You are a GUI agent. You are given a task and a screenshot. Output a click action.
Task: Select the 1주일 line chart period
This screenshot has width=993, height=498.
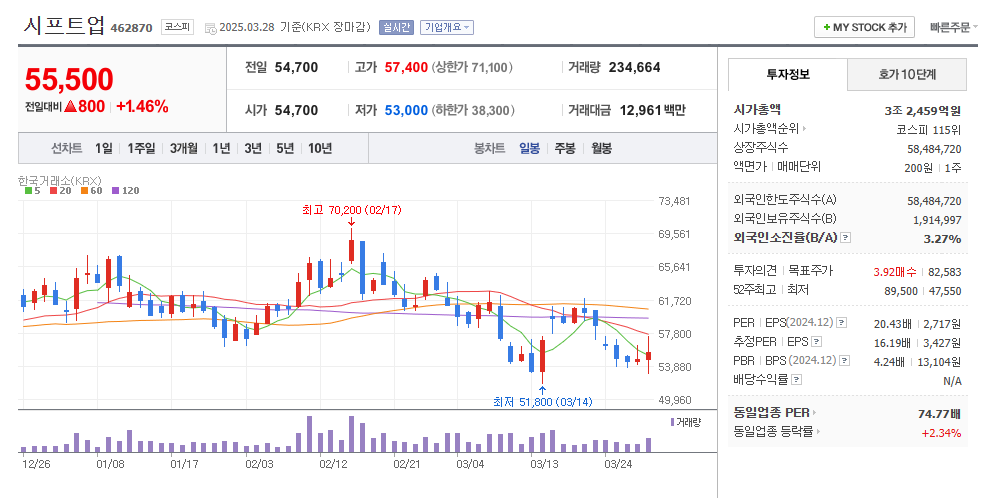point(141,148)
